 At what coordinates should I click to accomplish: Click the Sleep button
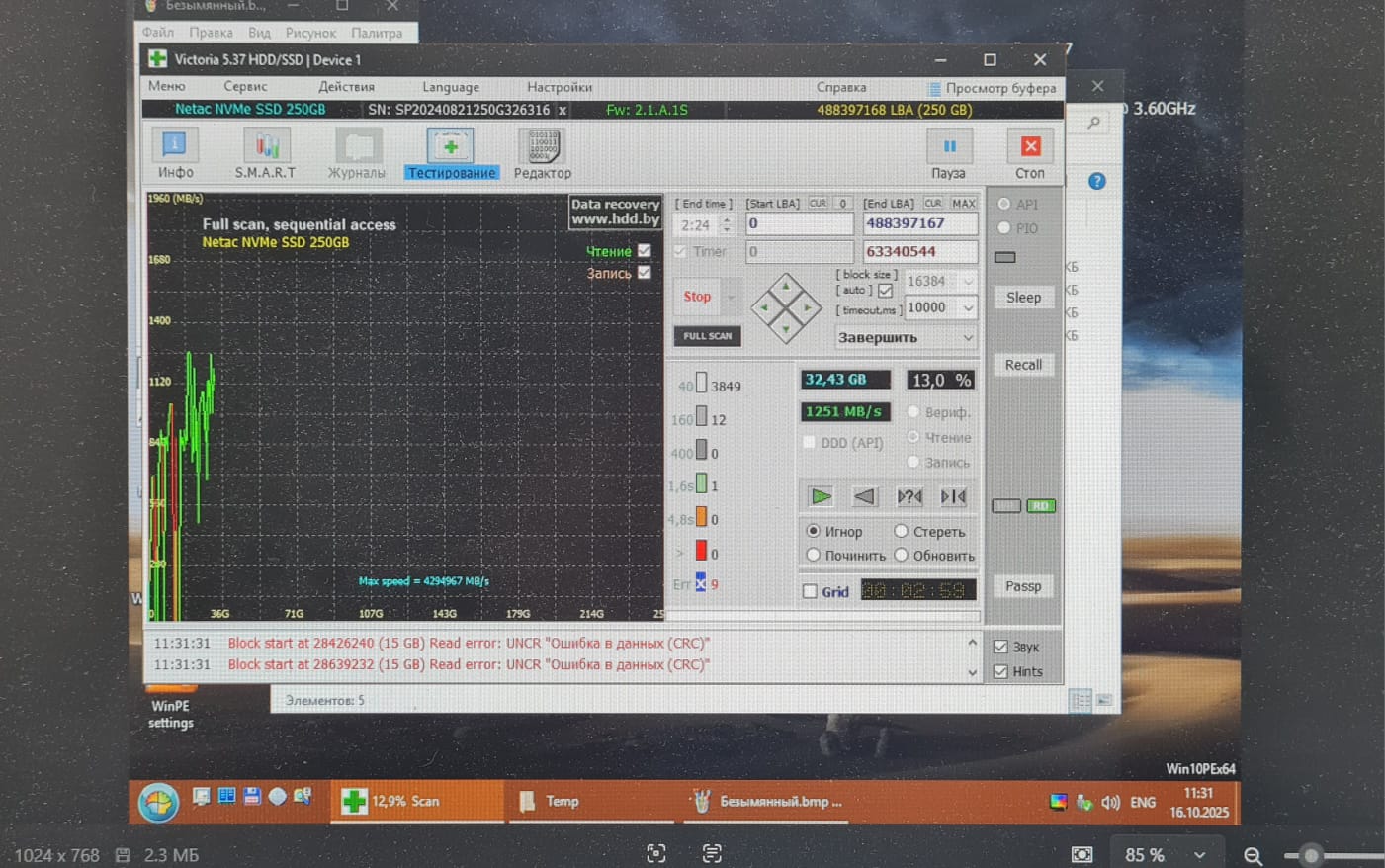pos(1023,298)
